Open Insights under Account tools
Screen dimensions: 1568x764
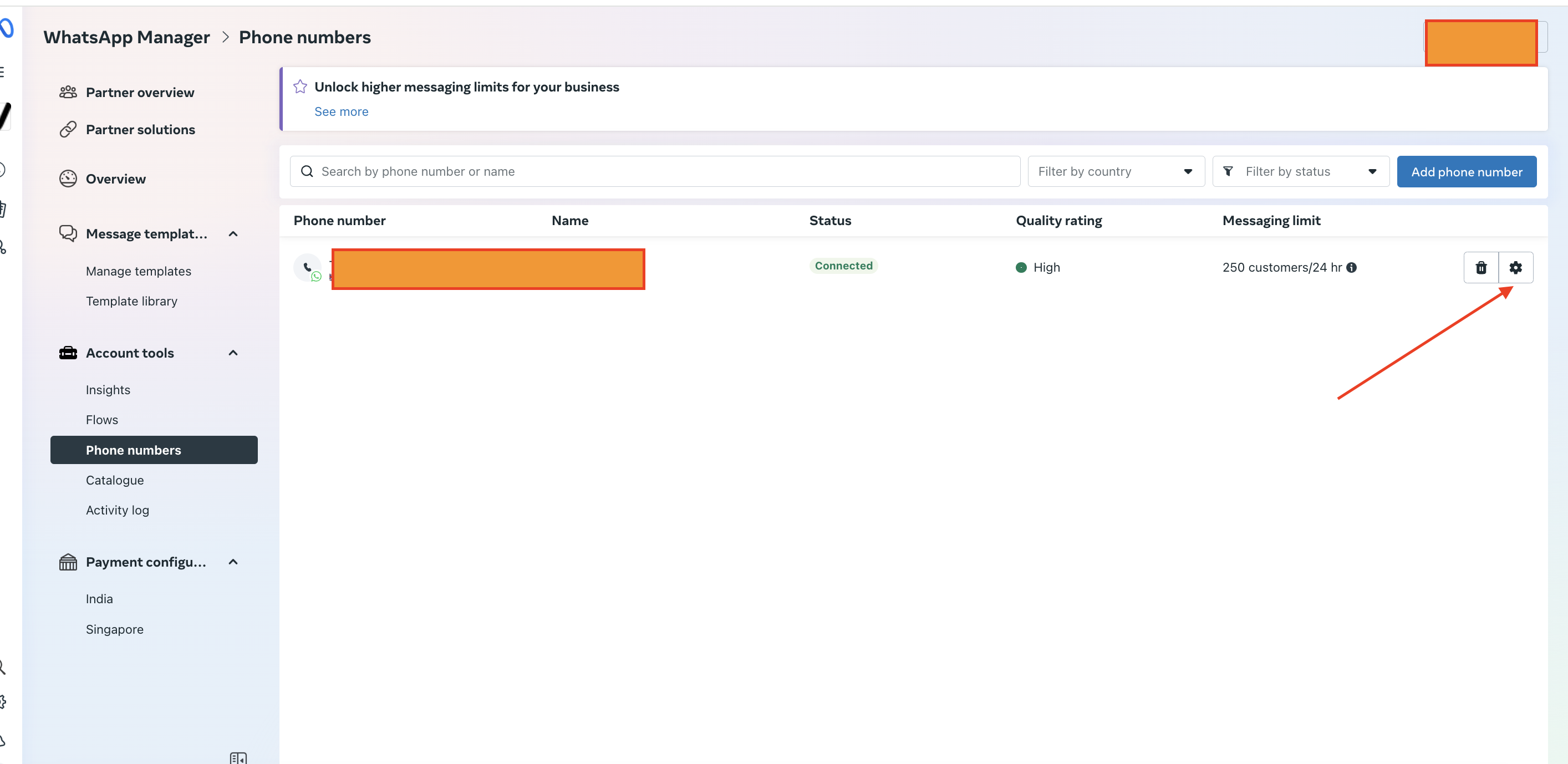point(108,390)
